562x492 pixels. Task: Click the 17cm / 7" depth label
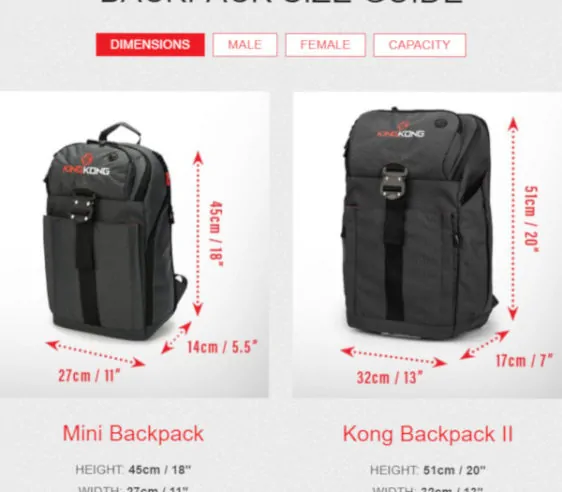point(524,360)
